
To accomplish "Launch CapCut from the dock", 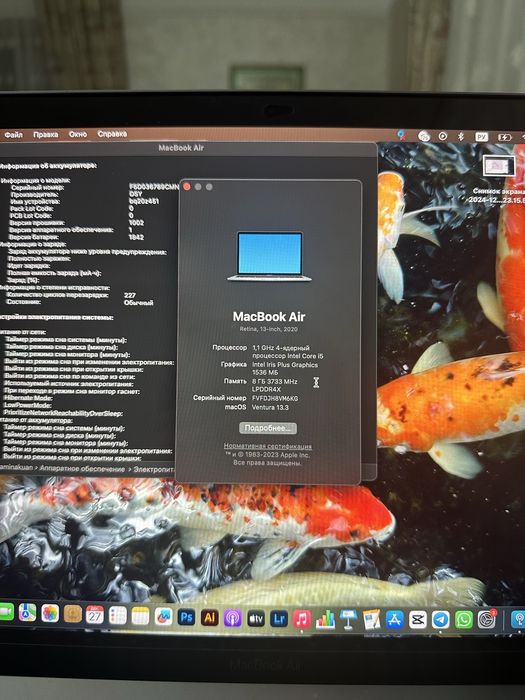I will (x=418, y=620).
